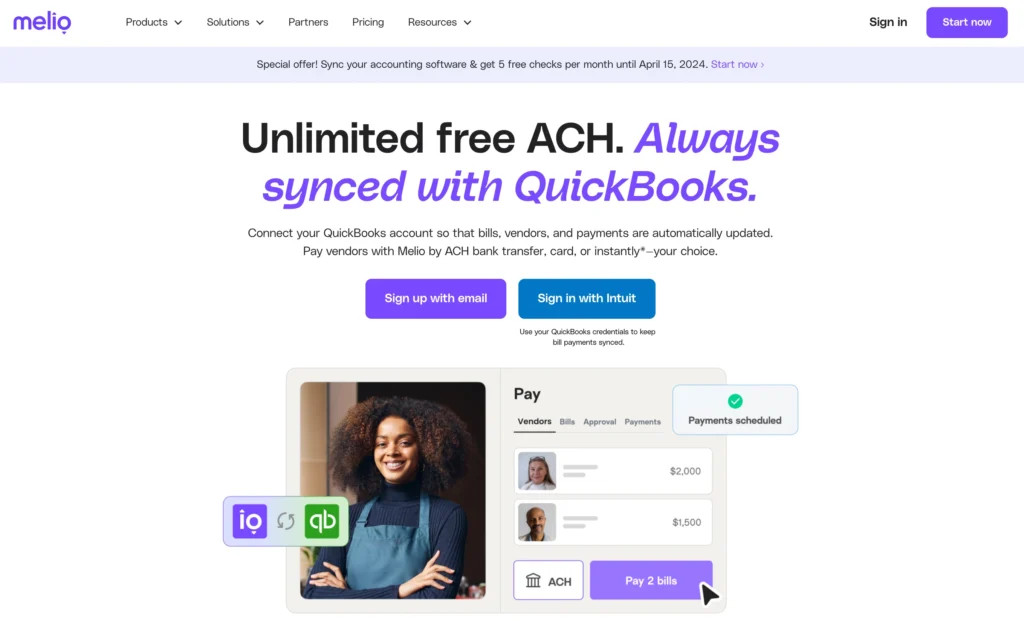Image resolution: width=1024 pixels, height=621 pixels.
Task: Click the Melio logo in header
Action: pyautogui.click(x=42, y=22)
